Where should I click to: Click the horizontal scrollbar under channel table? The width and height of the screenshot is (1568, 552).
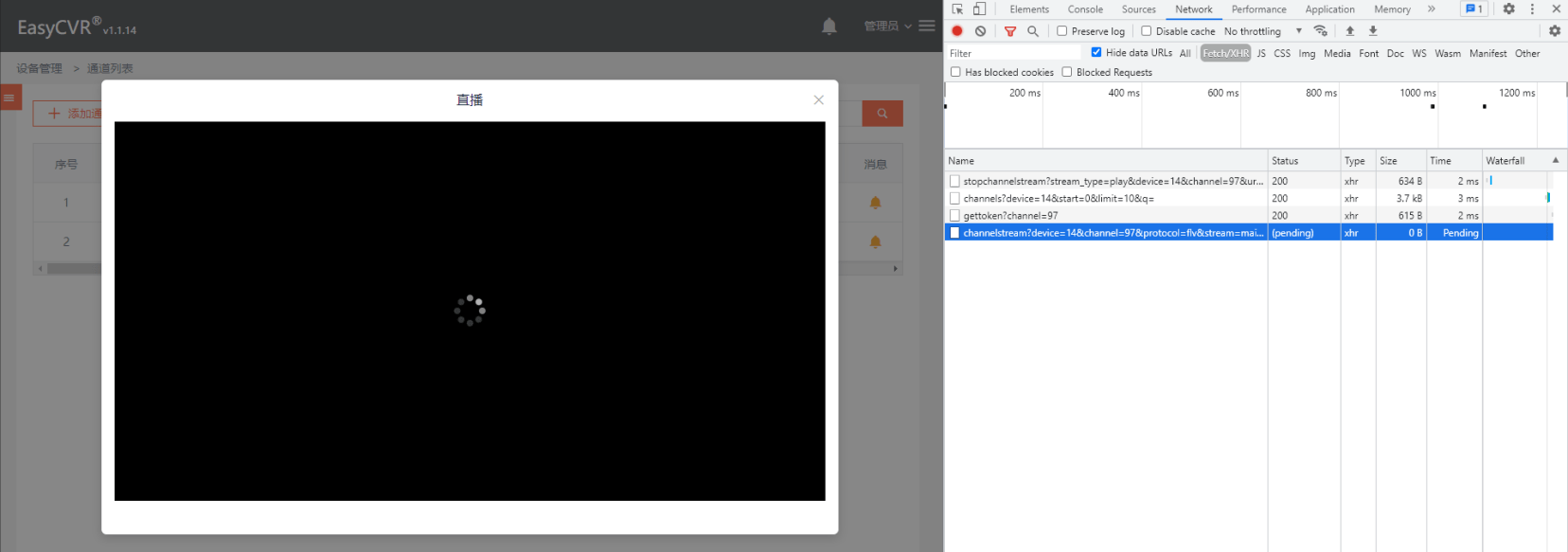[74, 269]
